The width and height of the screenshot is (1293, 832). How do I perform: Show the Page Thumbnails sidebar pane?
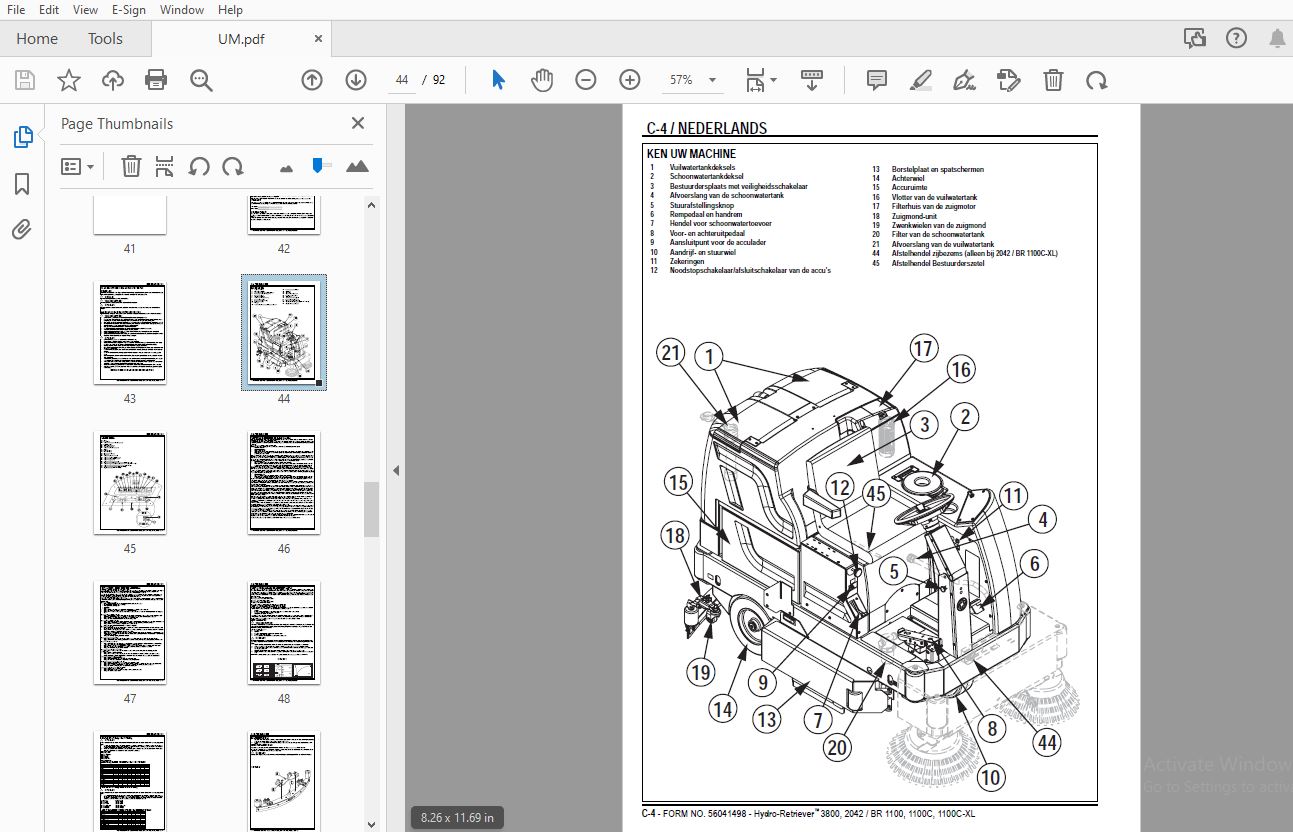point(22,138)
